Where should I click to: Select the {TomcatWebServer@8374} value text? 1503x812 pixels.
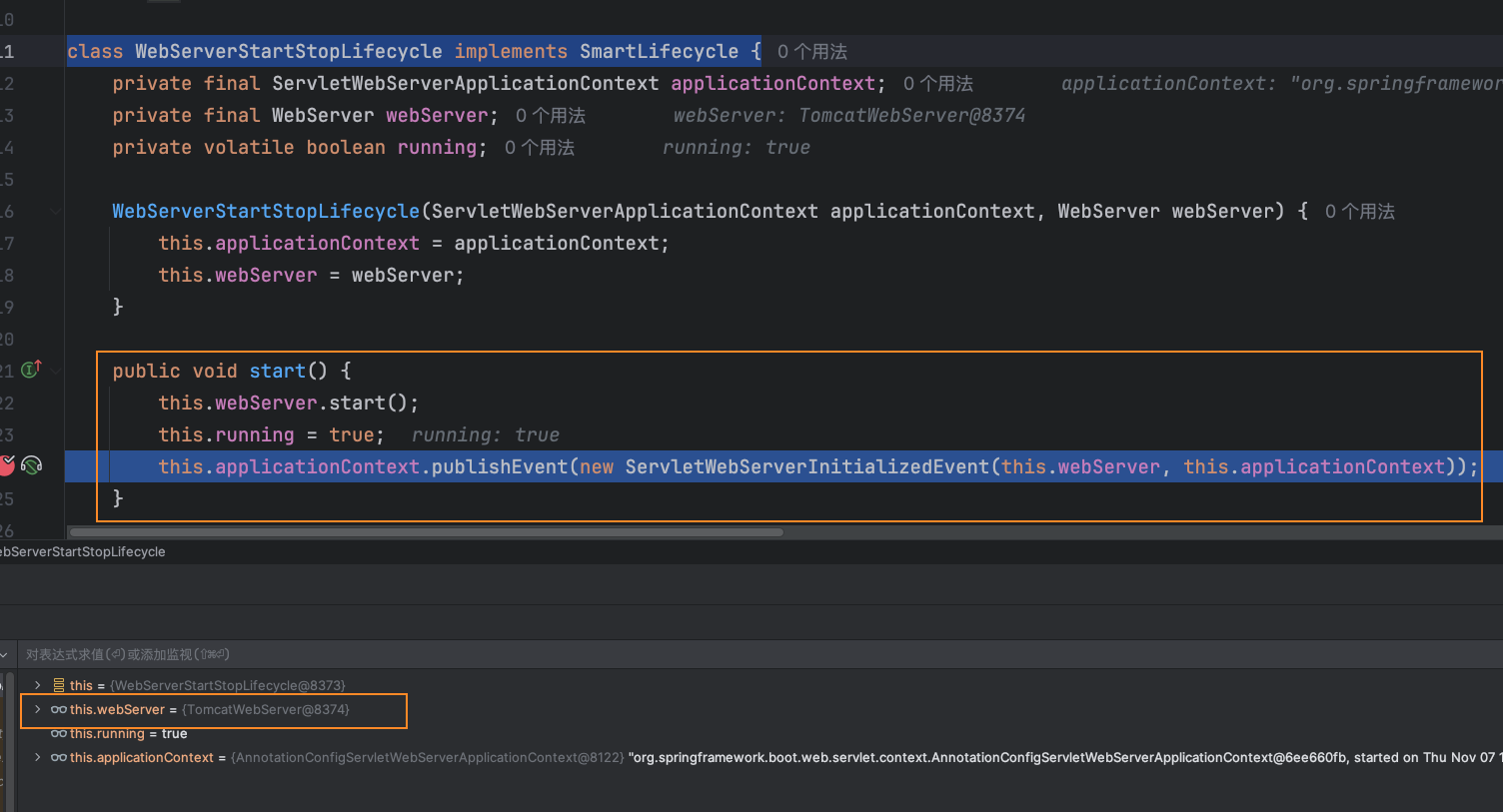click(x=266, y=709)
